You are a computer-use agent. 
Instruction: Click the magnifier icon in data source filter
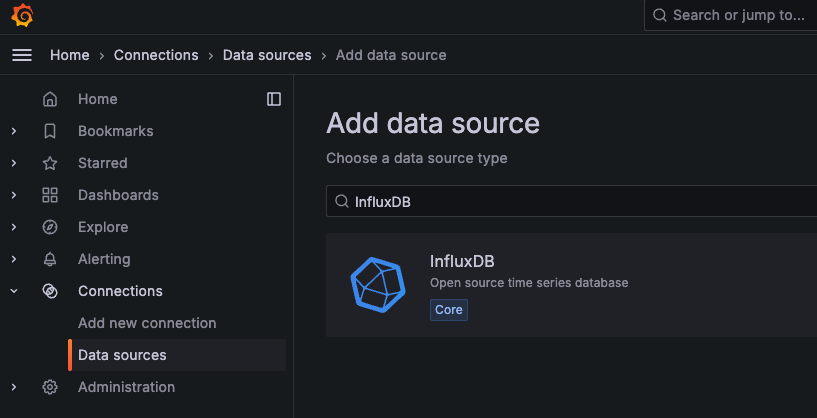[342, 201]
